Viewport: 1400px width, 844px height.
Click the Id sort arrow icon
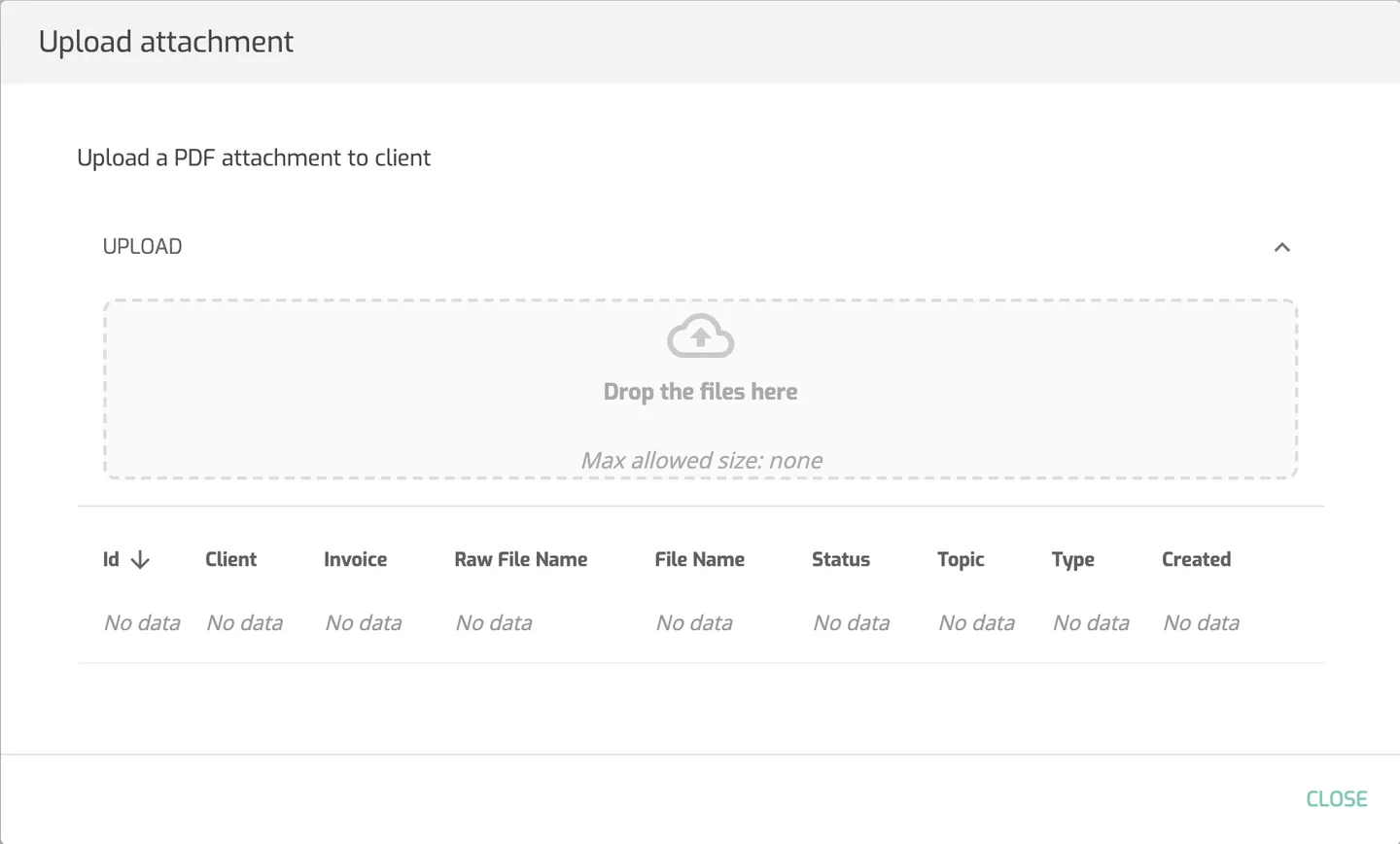[140, 559]
